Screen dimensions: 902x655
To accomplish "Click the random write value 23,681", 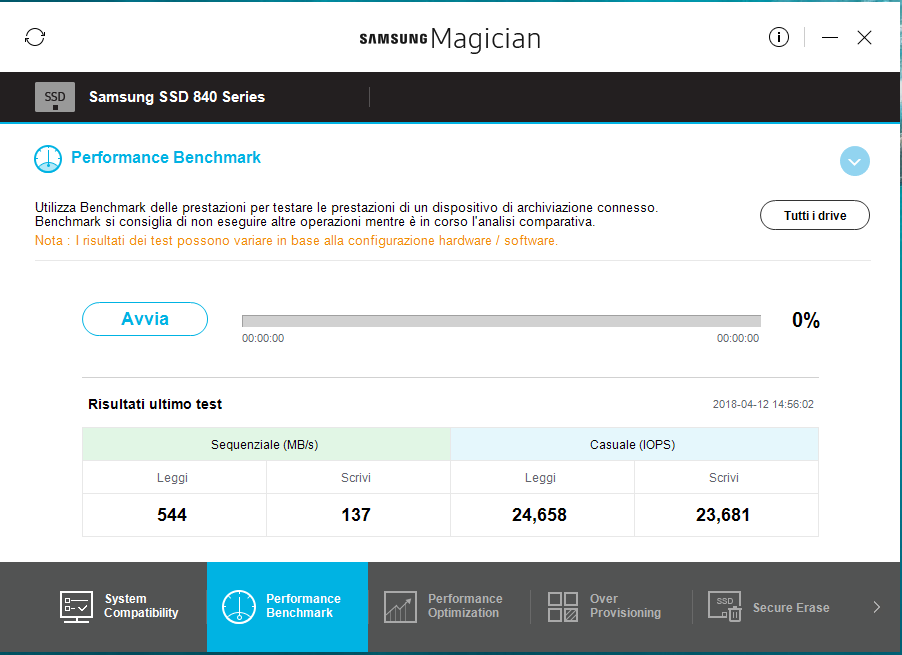I will point(723,515).
